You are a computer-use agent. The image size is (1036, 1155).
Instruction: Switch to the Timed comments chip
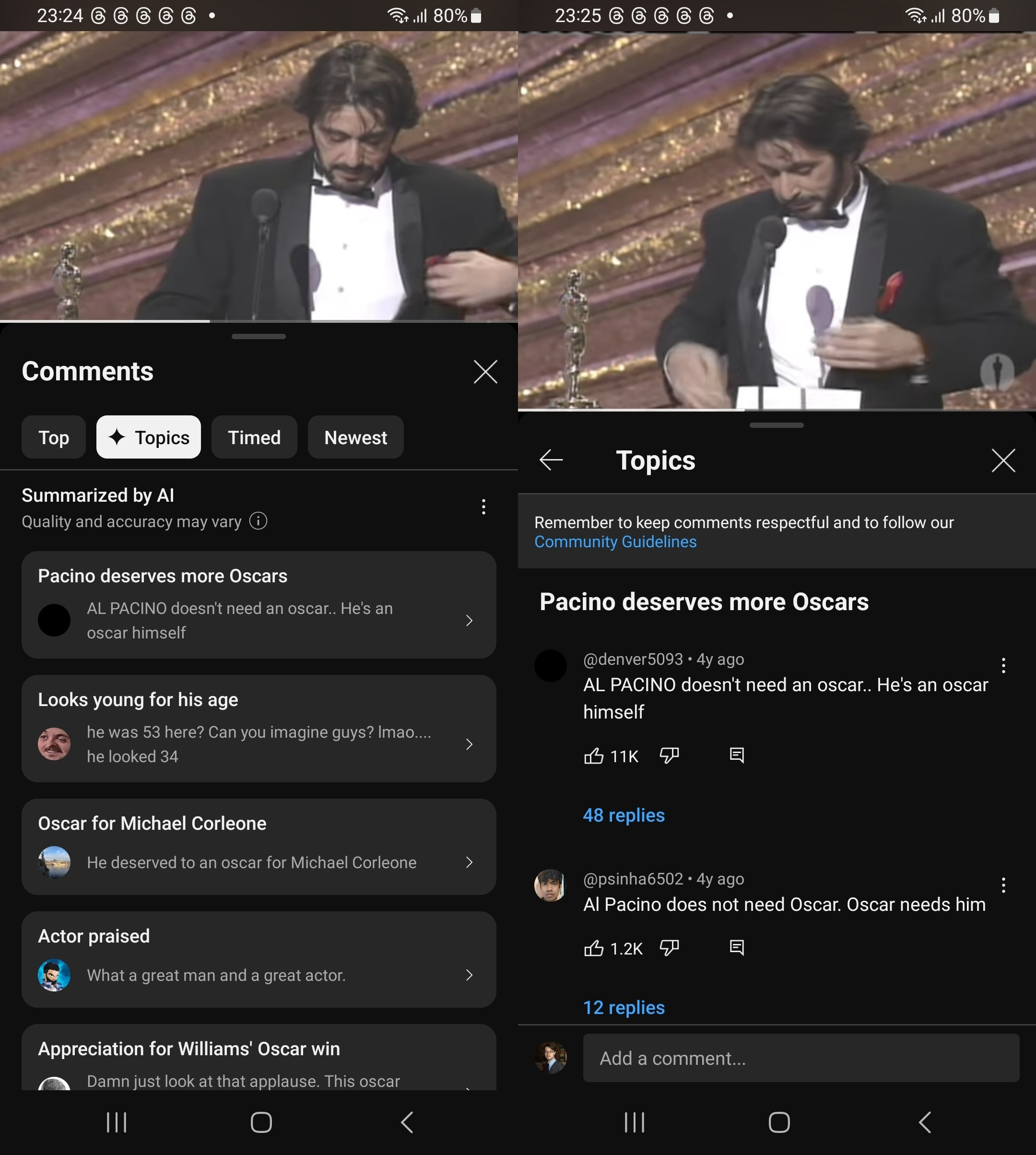[x=254, y=437]
